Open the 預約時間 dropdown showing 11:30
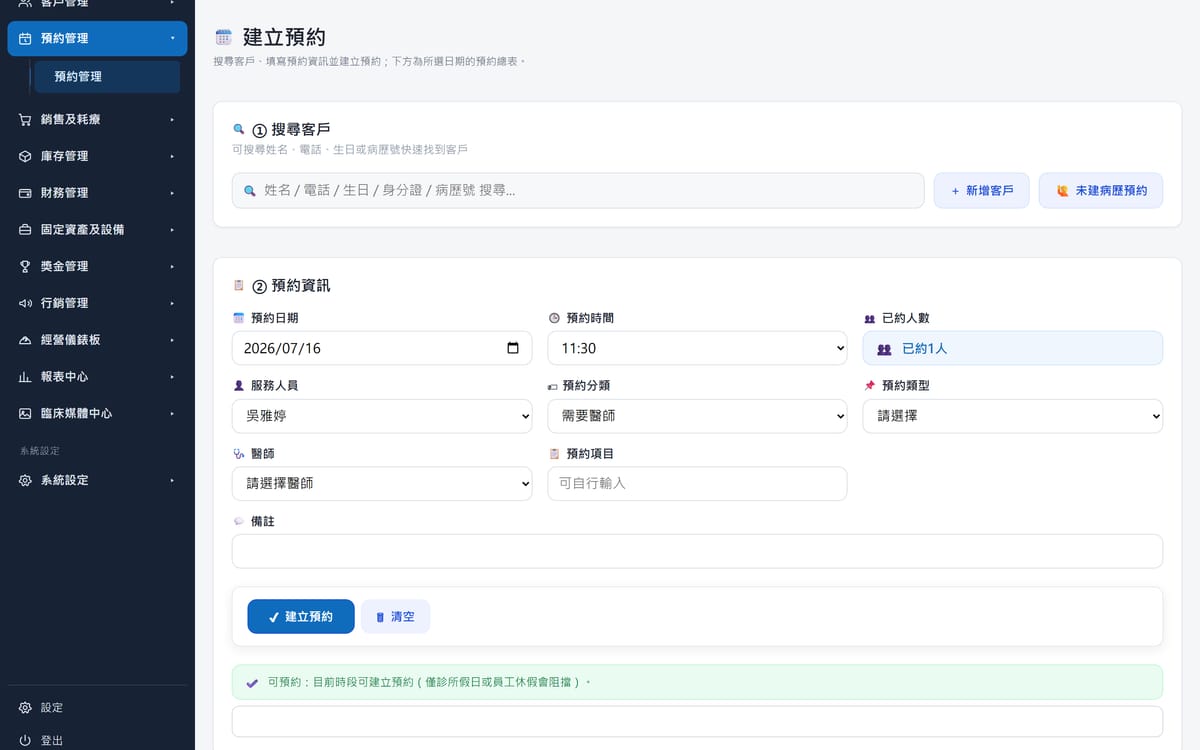Image resolution: width=1200 pixels, height=750 pixels. pos(697,348)
